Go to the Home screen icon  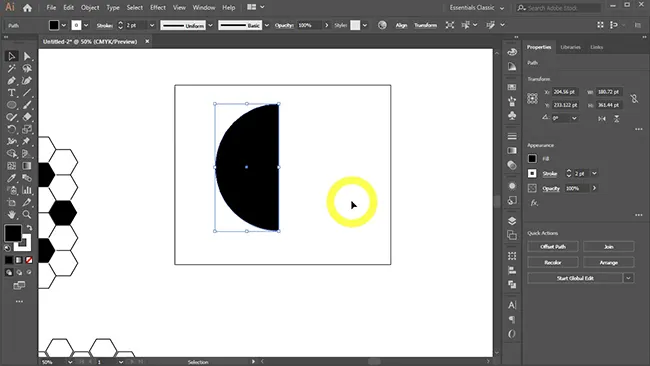pos(27,7)
